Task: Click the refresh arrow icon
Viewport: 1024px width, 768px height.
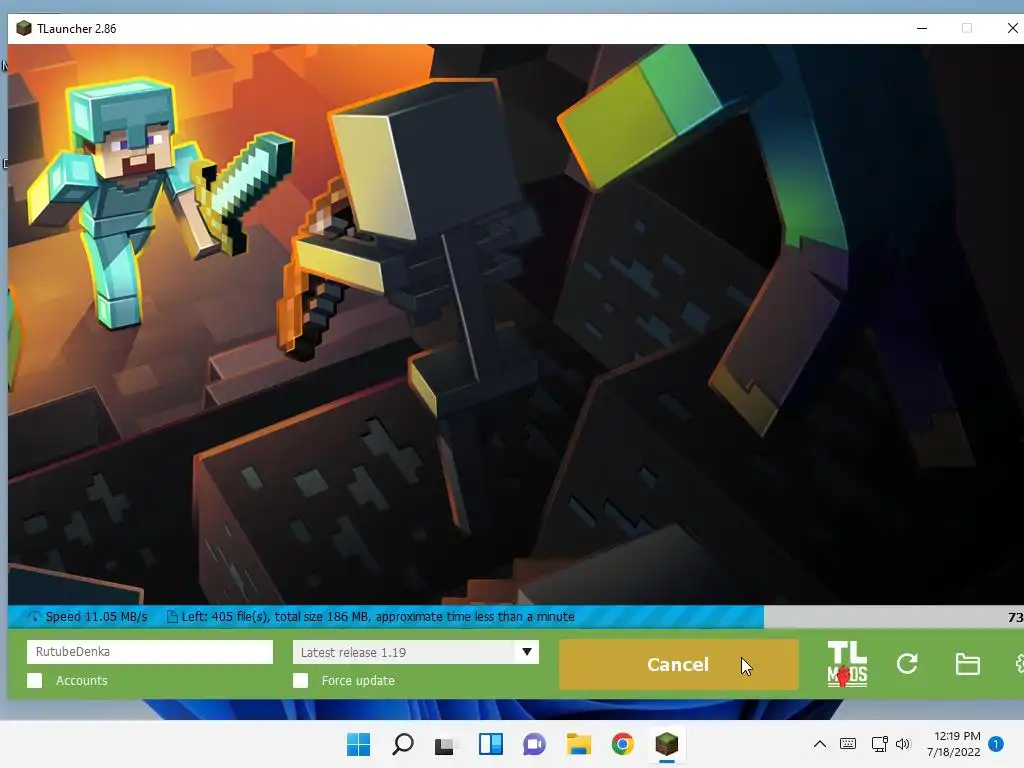Action: pyautogui.click(x=906, y=664)
